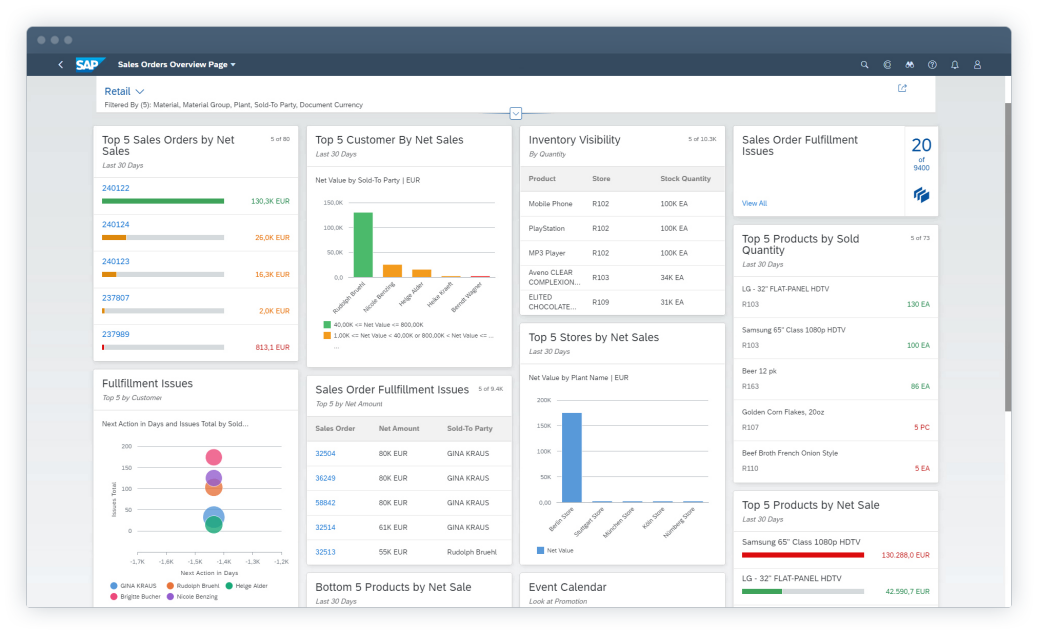This screenshot has width=1038, height=634.
Task: Open help via the question mark icon
Action: click(932, 65)
